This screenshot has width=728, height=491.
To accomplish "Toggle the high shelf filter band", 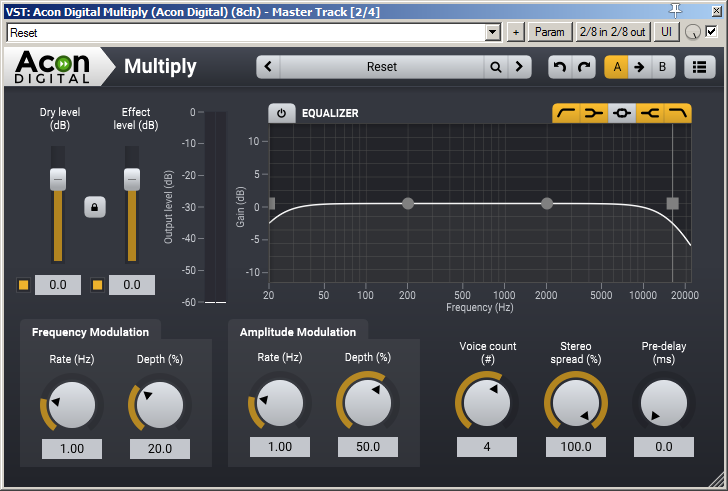I will click(x=650, y=113).
